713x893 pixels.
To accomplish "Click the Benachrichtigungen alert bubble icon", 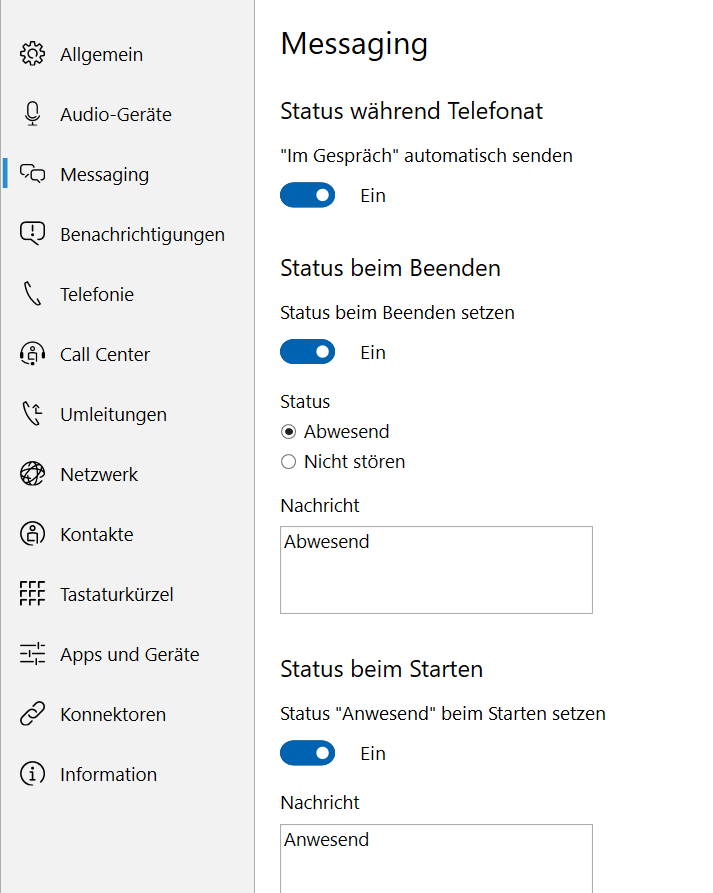I will [32, 234].
